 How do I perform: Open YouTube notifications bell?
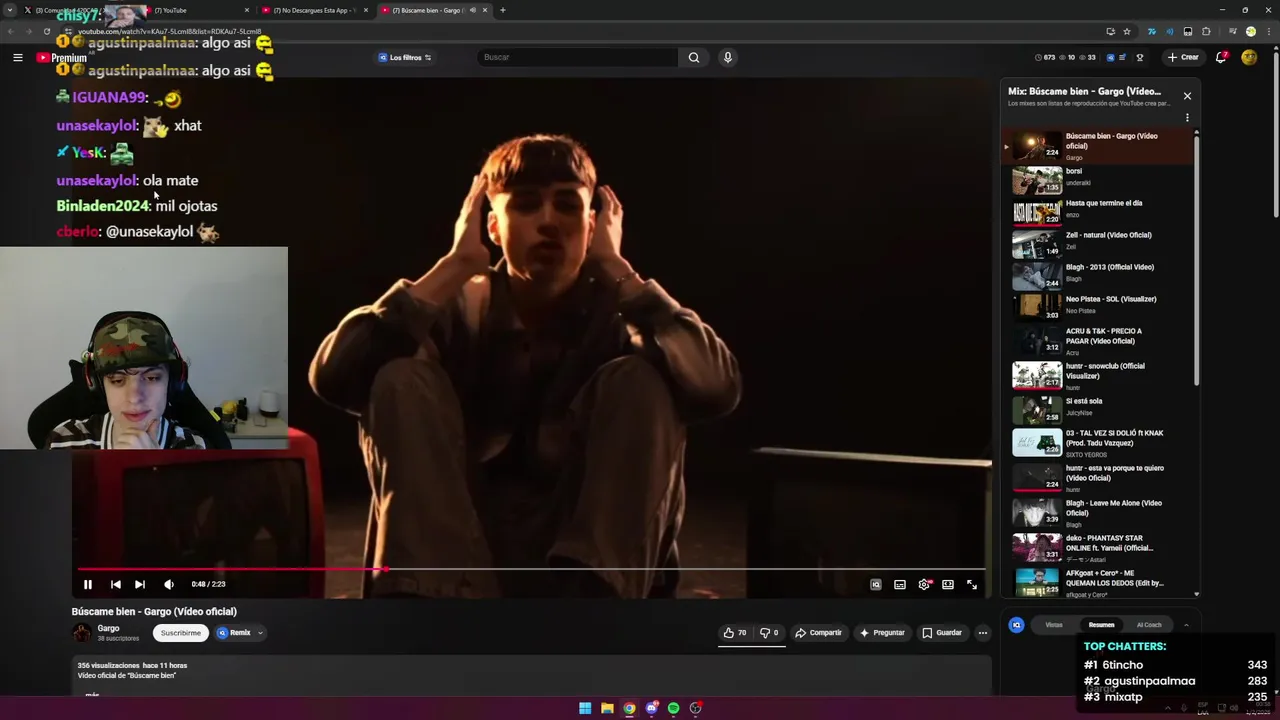1221,57
